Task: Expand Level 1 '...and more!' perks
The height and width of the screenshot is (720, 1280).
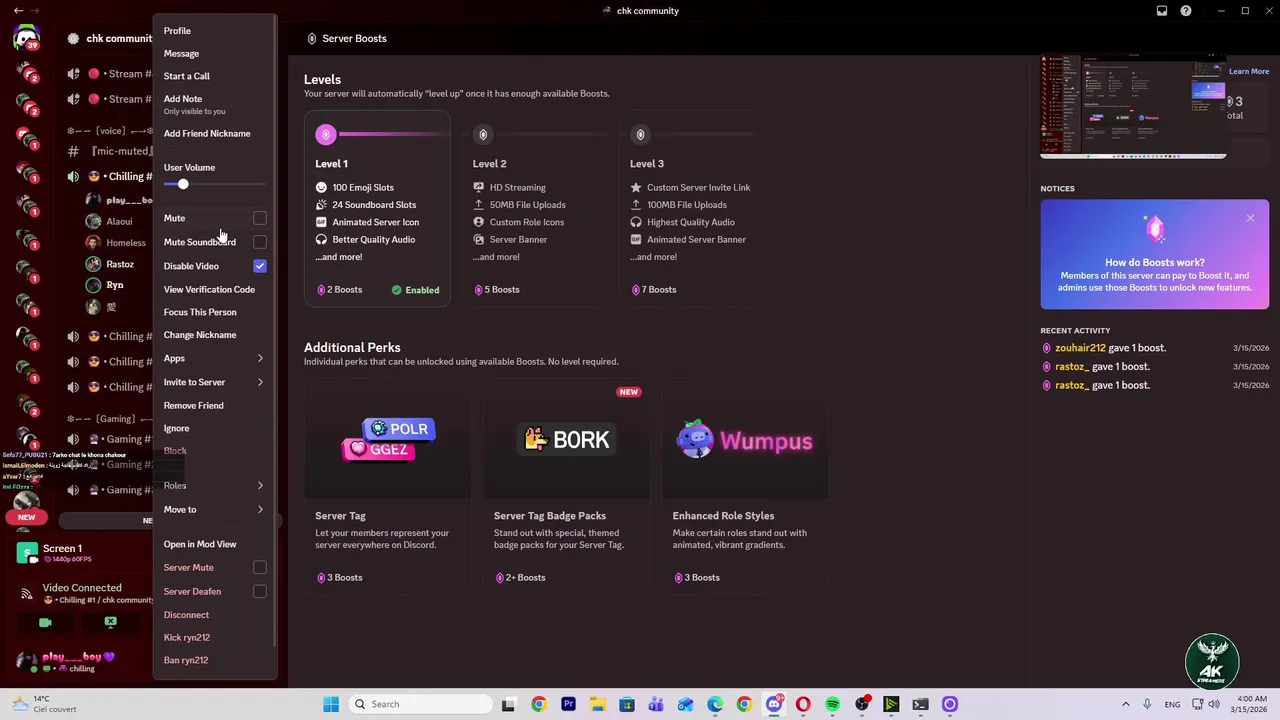Action: coord(339,257)
